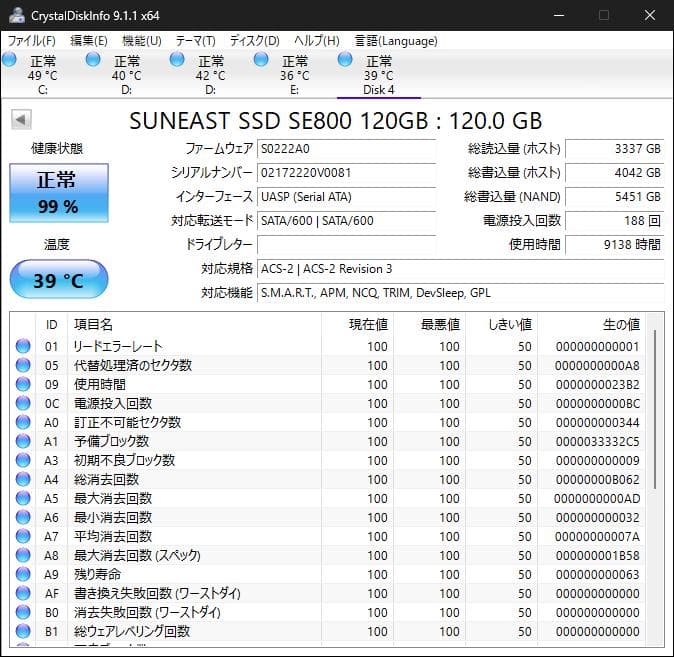The width and height of the screenshot is (674, 657).
Task: Open the テーマ(T) menu
Action: [195, 41]
